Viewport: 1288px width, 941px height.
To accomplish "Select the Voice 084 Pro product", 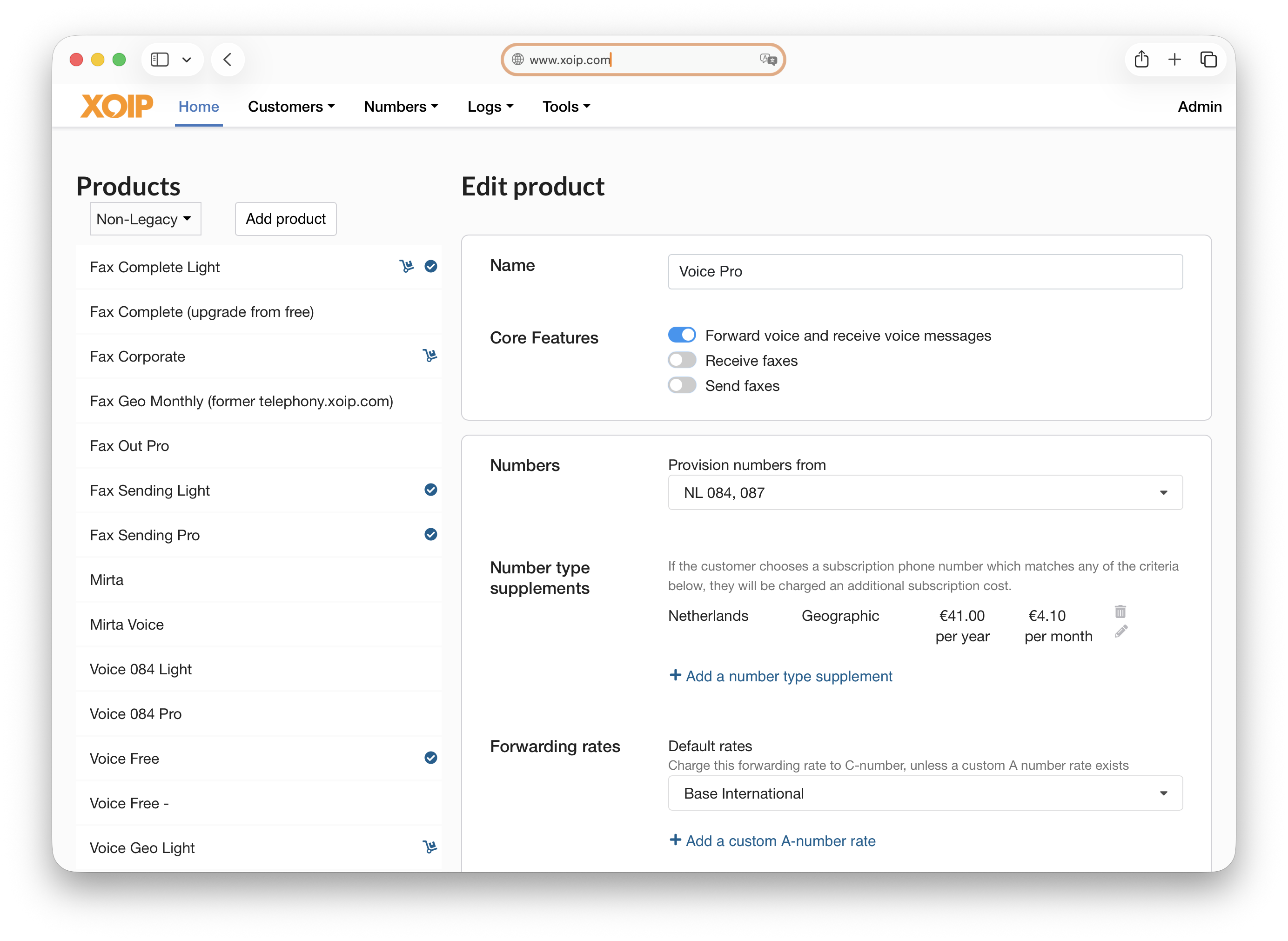I will pyautogui.click(x=259, y=714).
